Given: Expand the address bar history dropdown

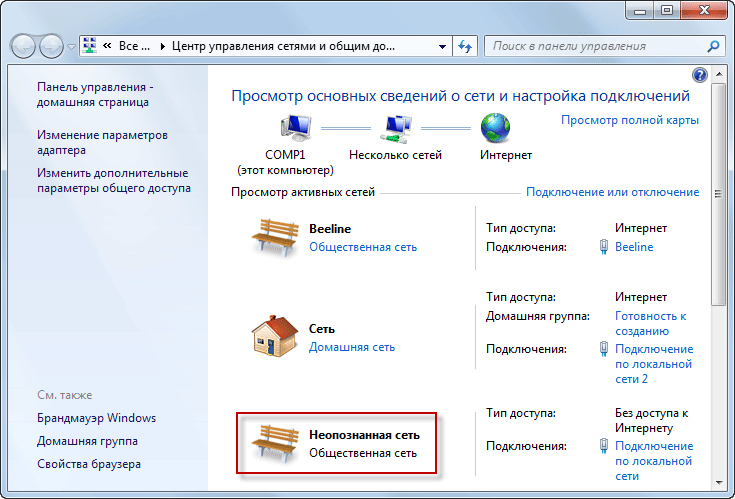Looking at the screenshot, I should pyautogui.click(x=442, y=46).
